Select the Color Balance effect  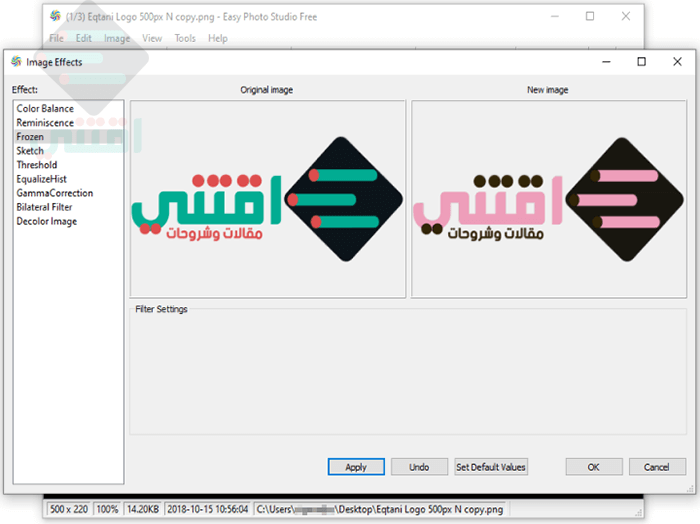point(45,108)
